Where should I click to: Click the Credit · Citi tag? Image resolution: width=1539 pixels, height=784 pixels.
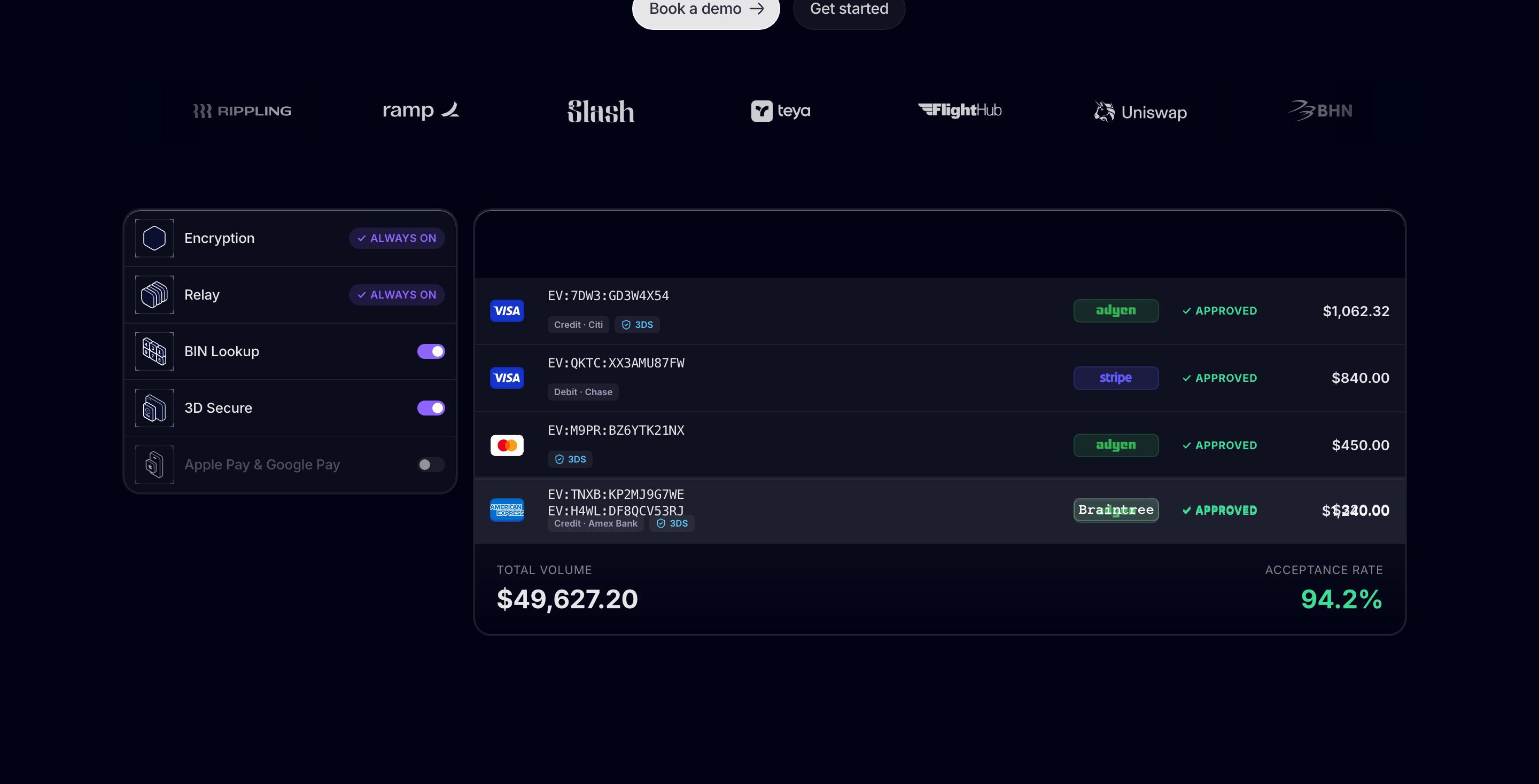[x=578, y=325]
